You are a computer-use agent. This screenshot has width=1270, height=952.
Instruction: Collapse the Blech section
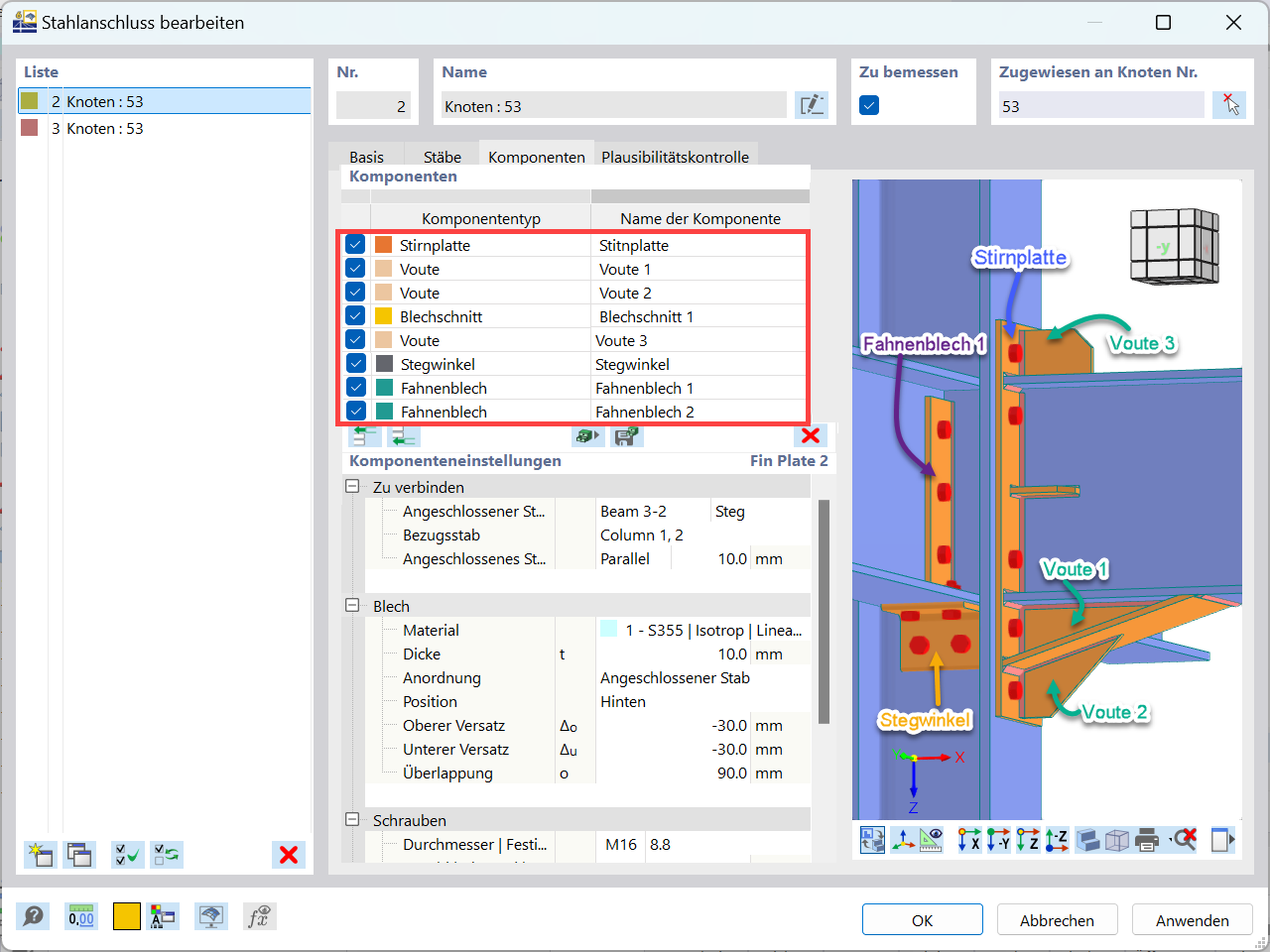tap(352, 606)
